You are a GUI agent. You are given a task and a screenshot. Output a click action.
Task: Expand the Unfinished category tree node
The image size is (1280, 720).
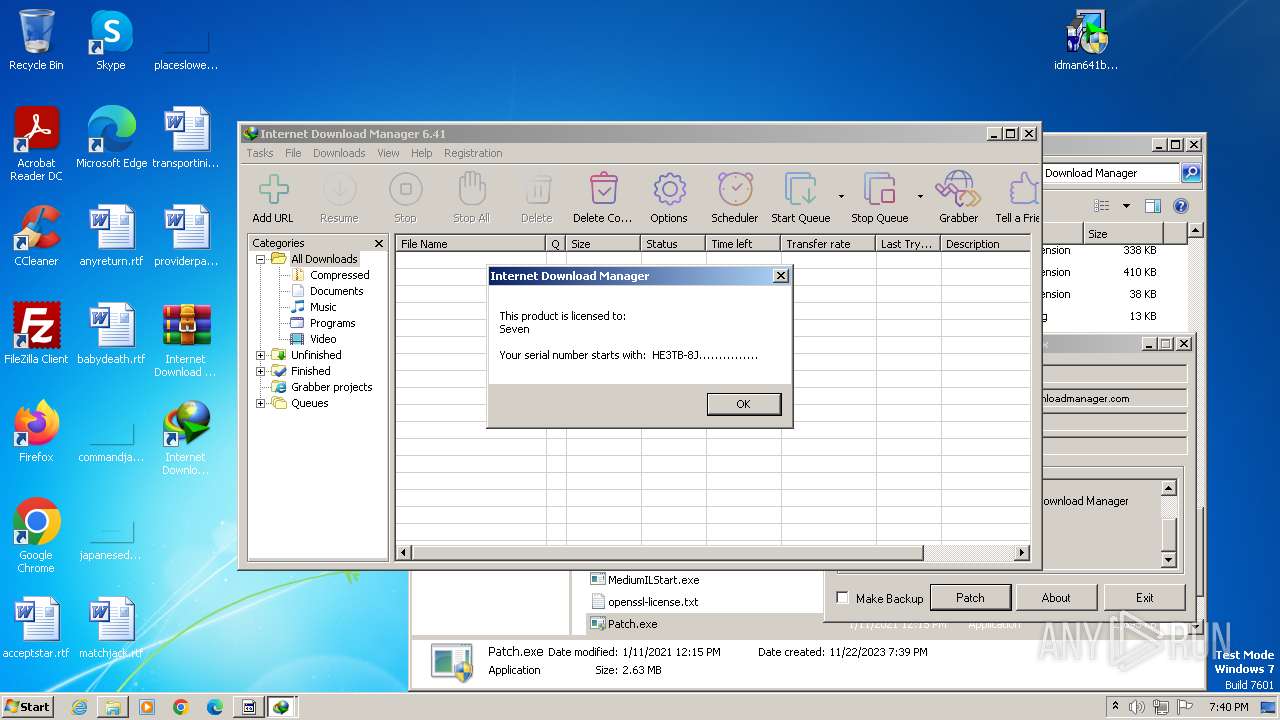pos(261,355)
